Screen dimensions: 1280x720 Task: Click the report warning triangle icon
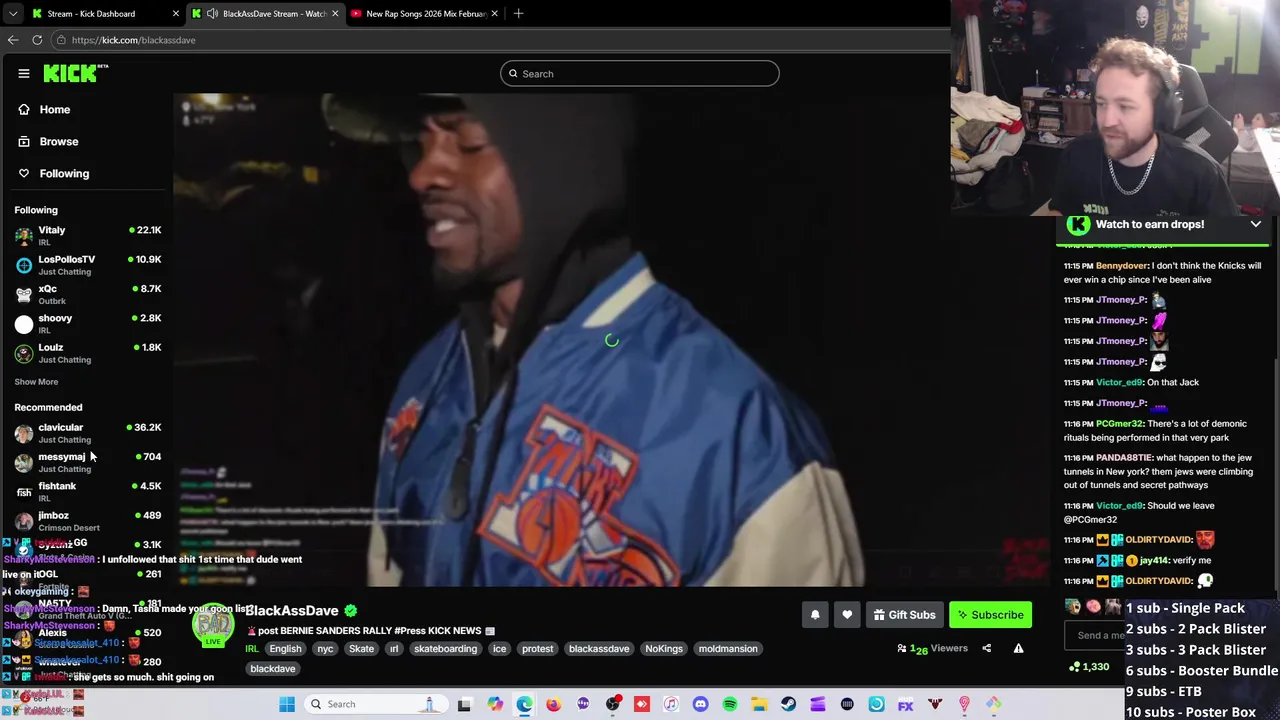tap(1018, 648)
